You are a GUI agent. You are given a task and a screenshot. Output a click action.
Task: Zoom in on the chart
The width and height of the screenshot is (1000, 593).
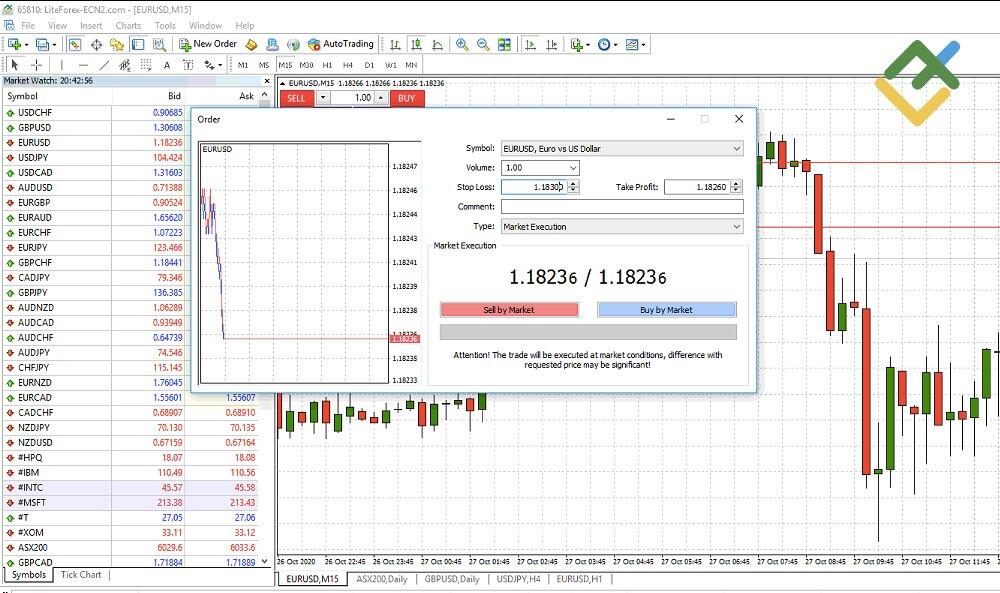[x=462, y=44]
